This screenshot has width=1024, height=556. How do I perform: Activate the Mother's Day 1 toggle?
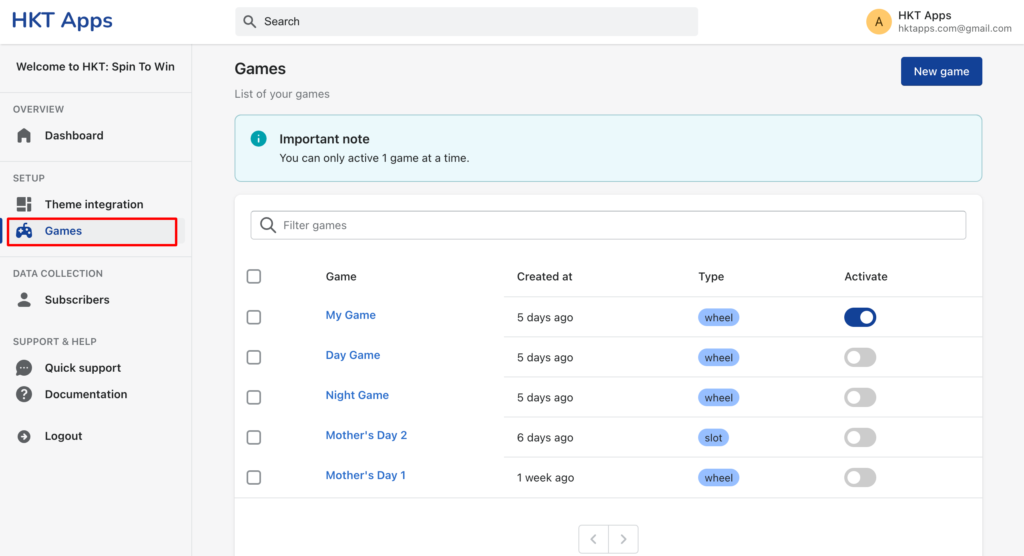pyautogui.click(x=860, y=478)
